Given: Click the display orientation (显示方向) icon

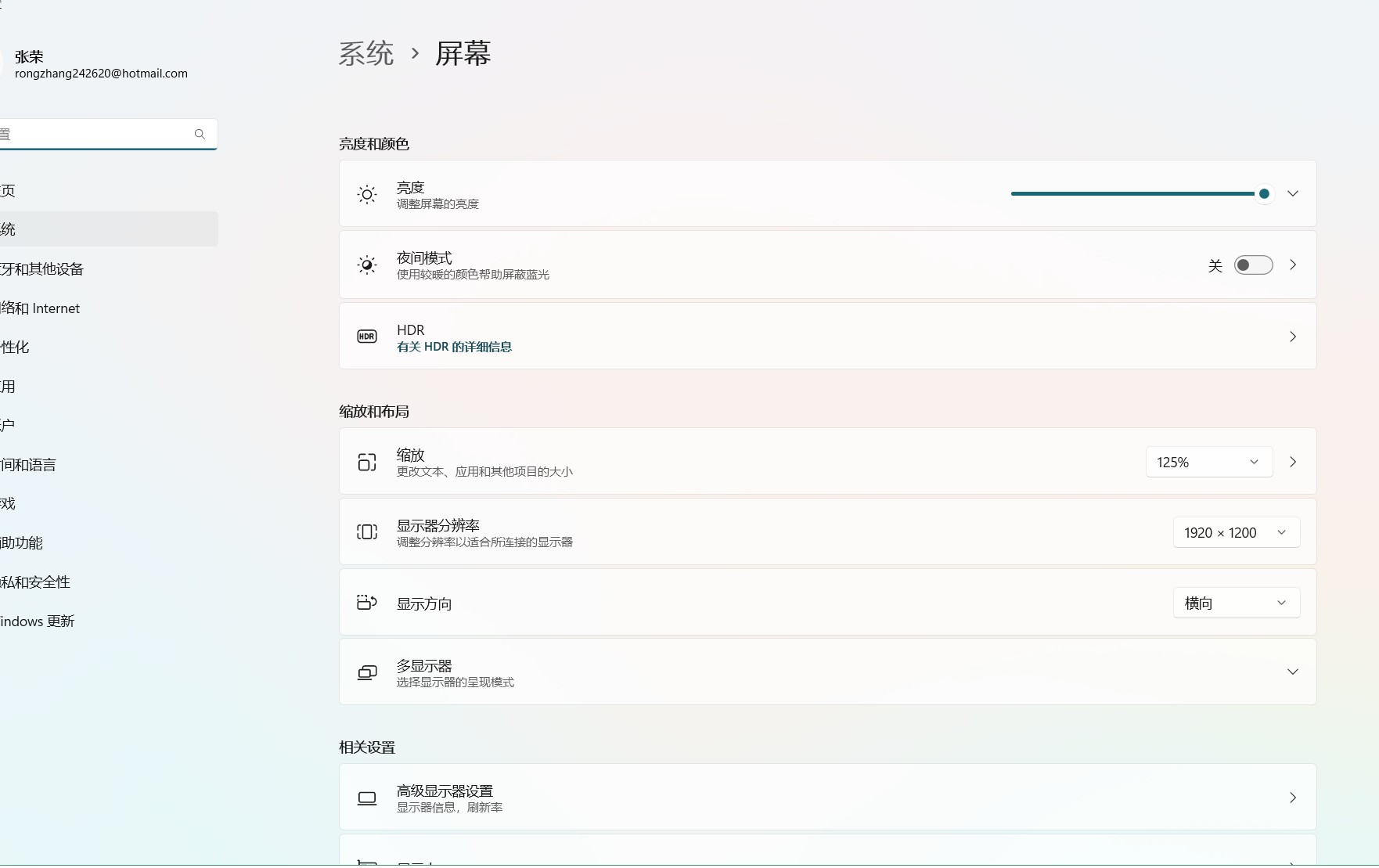Looking at the screenshot, I should click(x=367, y=603).
